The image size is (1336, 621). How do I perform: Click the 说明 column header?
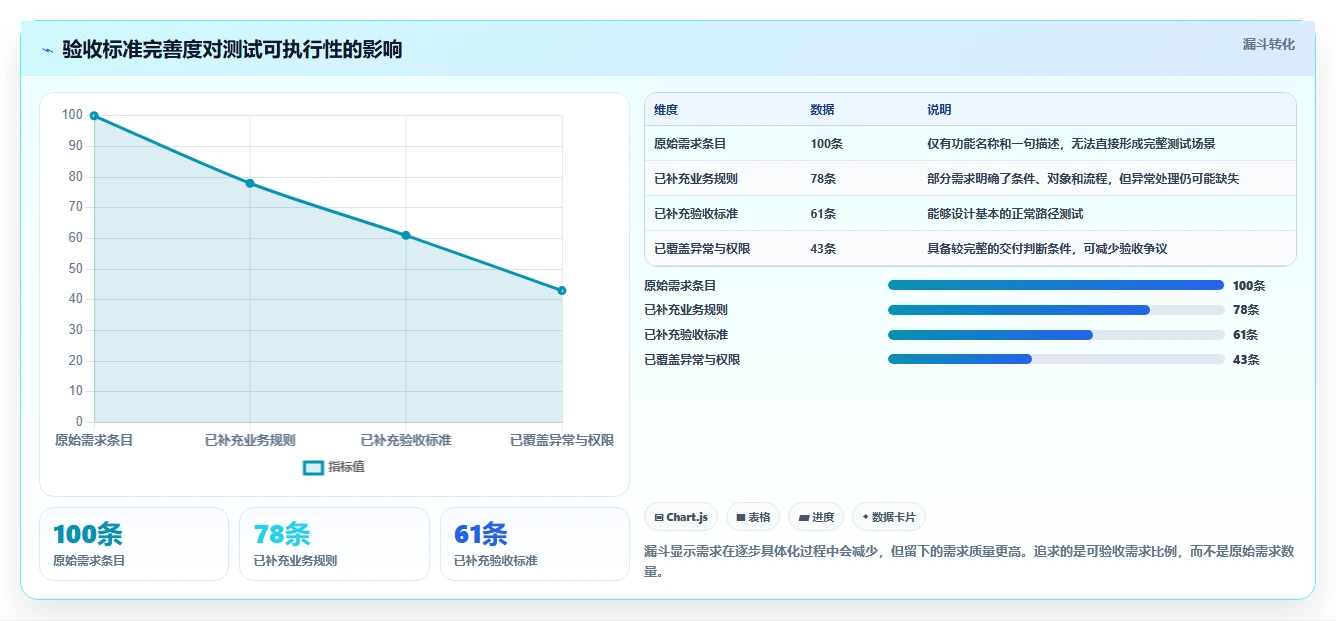pos(939,110)
